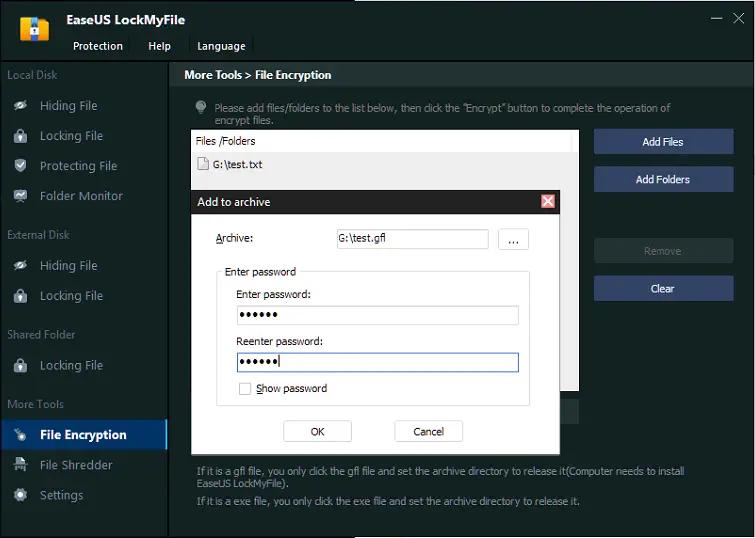Click the EaseUS LockMyFile logo icon
Image resolution: width=755 pixels, height=538 pixels.
click(34, 28)
